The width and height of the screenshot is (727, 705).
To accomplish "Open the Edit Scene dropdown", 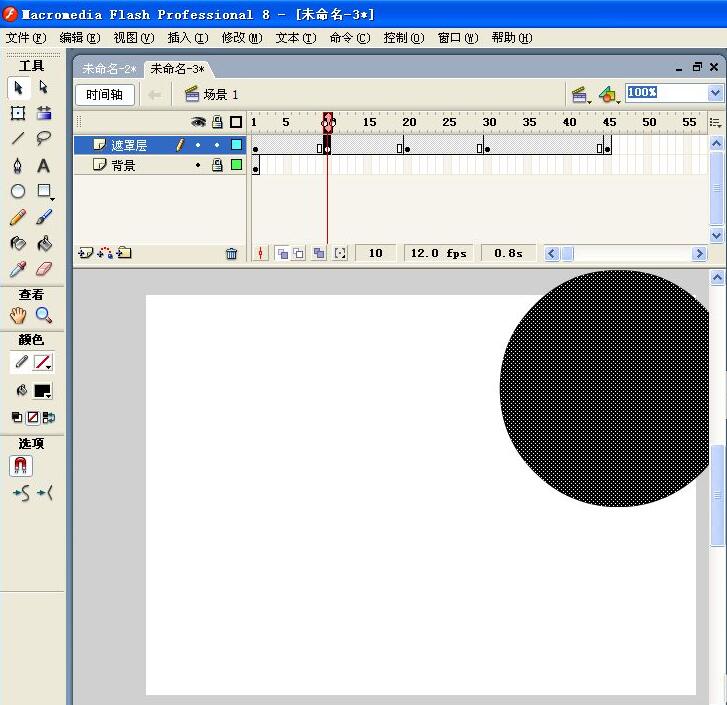I will 580,95.
